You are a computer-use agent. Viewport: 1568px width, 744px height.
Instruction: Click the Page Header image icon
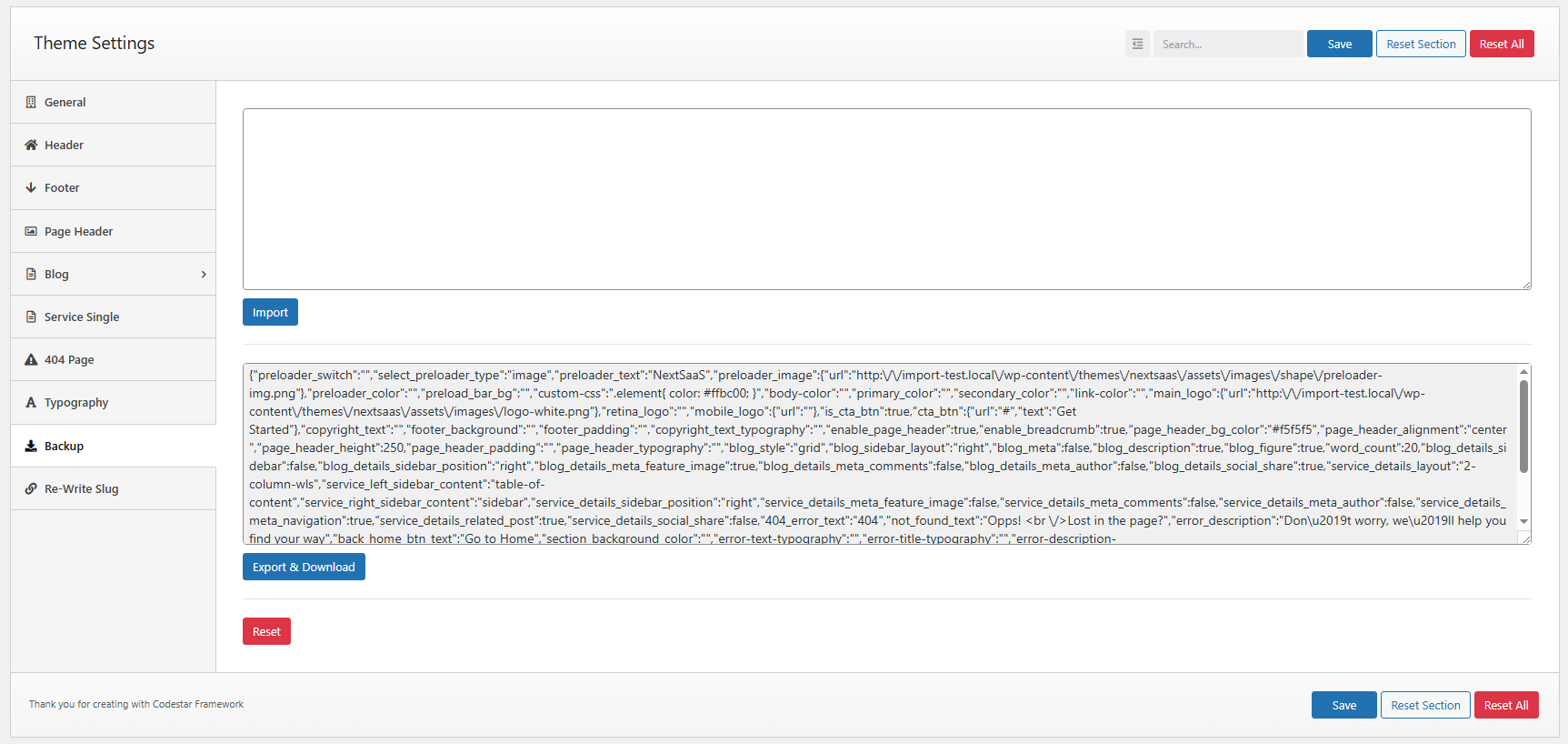(31, 232)
